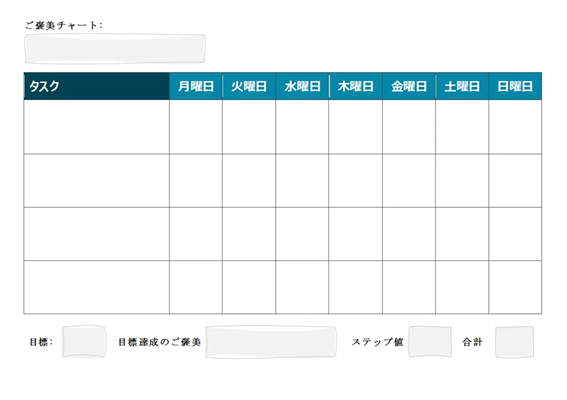Click the fourth task row's name cell
The width and height of the screenshot is (567, 400).
tap(97, 287)
